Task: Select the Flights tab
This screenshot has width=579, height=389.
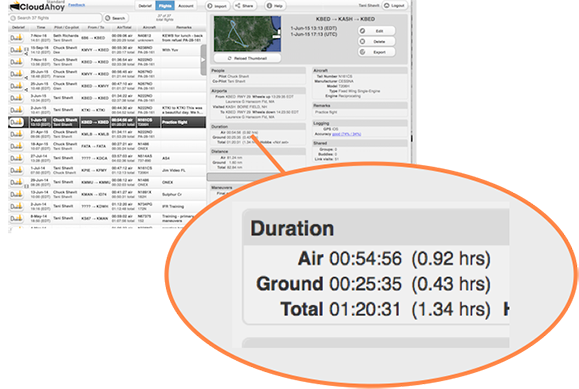Action: (165, 6)
